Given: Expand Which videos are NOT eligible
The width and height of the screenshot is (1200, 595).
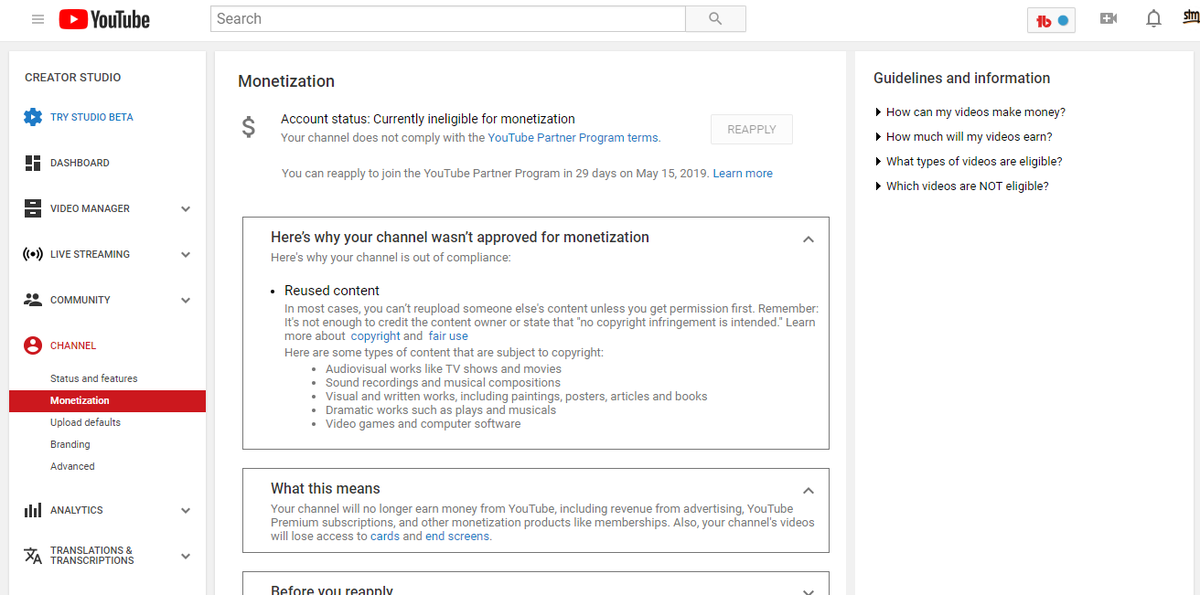Looking at the screenshot, I should pos(961,186).
